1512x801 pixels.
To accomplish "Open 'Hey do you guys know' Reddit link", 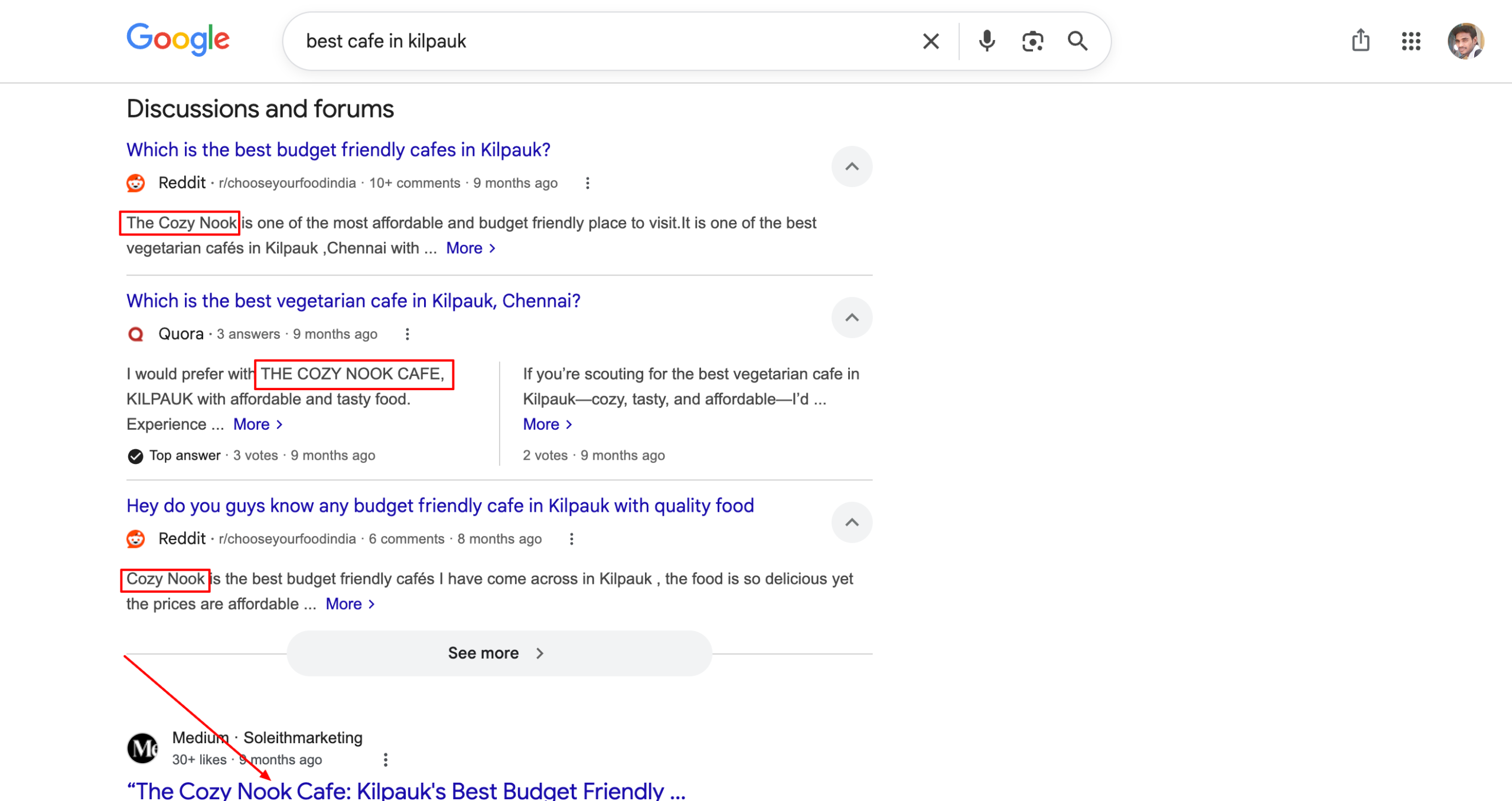I will [x=440, y=506].
